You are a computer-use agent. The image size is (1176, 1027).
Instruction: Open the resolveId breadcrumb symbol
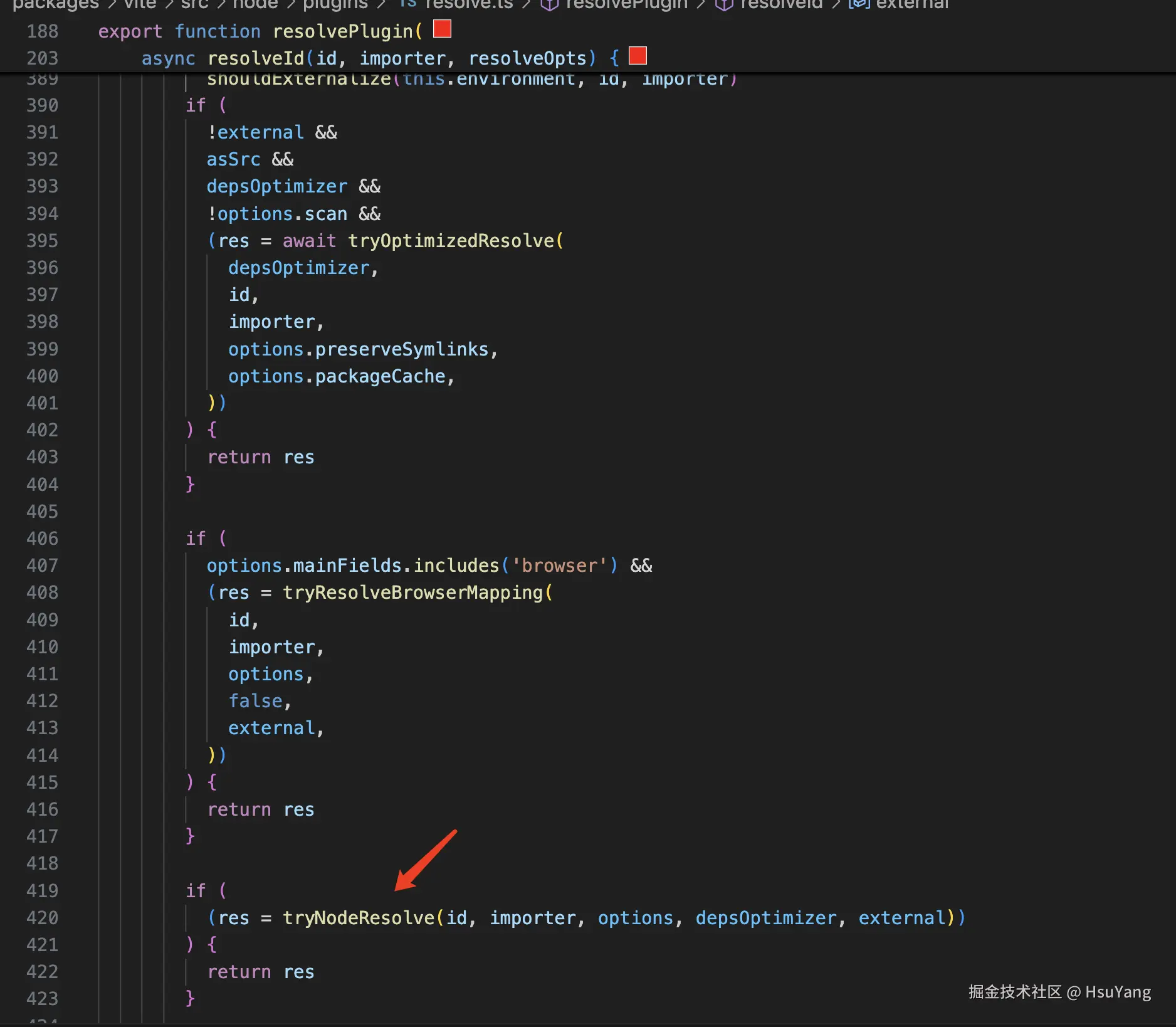pos(780,4)
